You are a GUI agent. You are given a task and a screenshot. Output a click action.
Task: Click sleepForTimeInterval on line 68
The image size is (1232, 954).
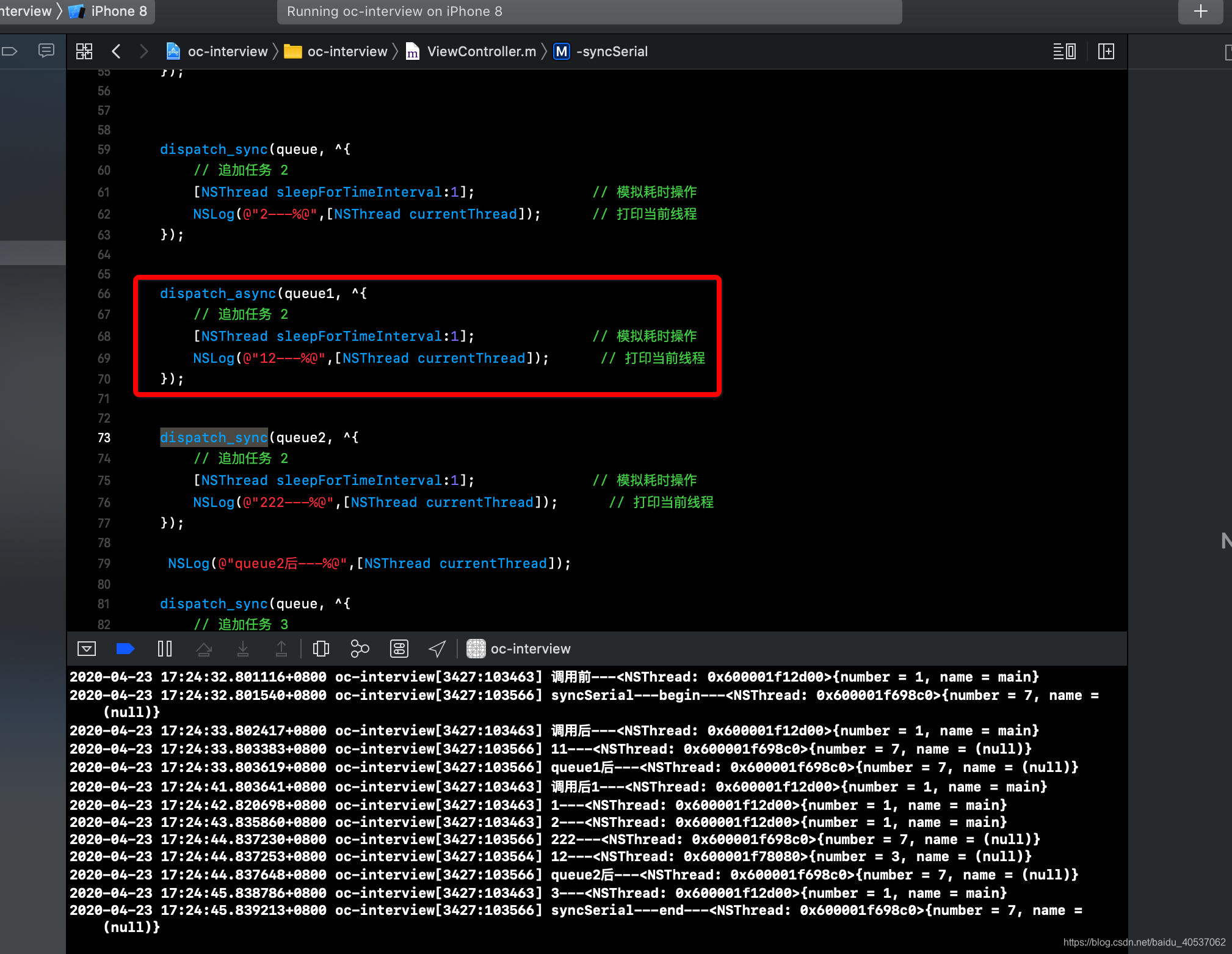tap(359, 337)
